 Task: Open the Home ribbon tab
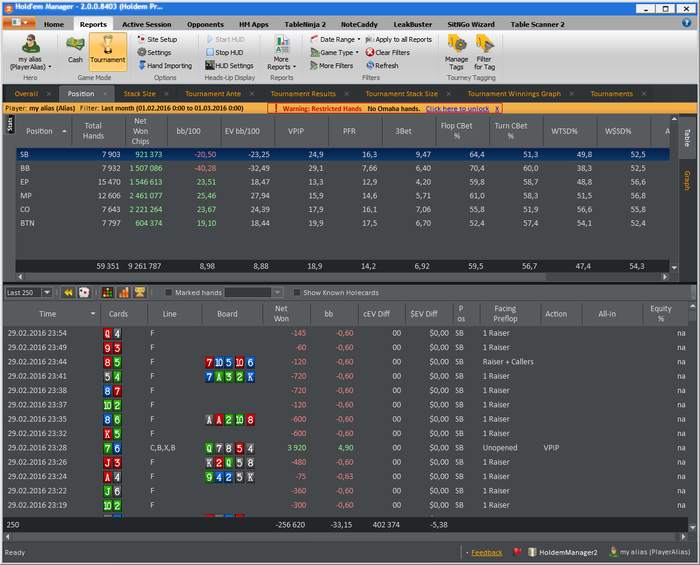click(54, 24)
